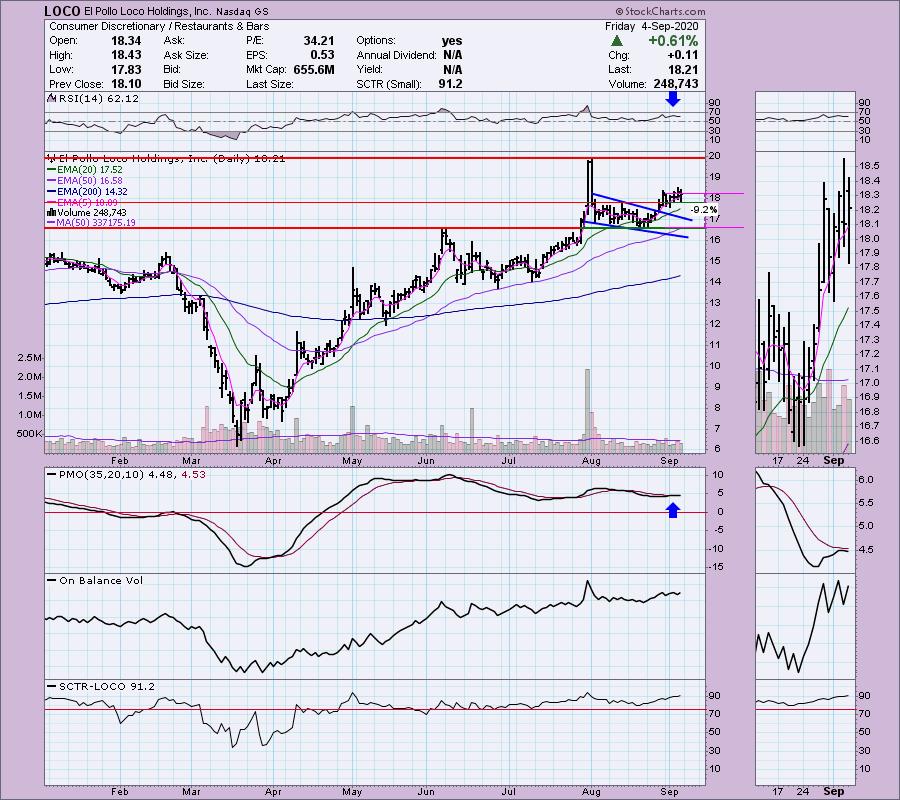Click the 'SCTR (Small):' label in header
Screen dimensions: 900x800
[389, 84]
